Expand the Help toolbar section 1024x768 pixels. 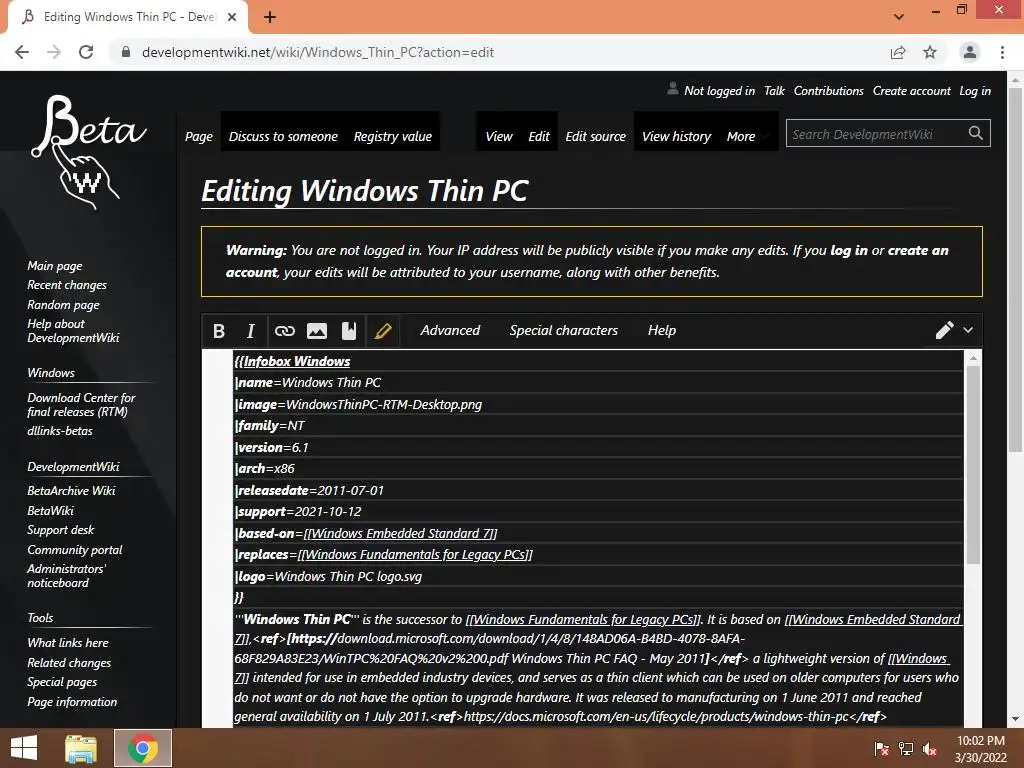coord(662,330)
